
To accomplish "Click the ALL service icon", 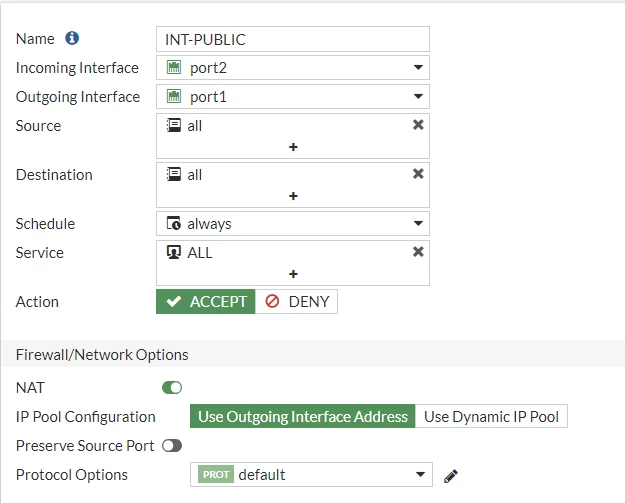I will pyautogui.click(x=174, y=252).
